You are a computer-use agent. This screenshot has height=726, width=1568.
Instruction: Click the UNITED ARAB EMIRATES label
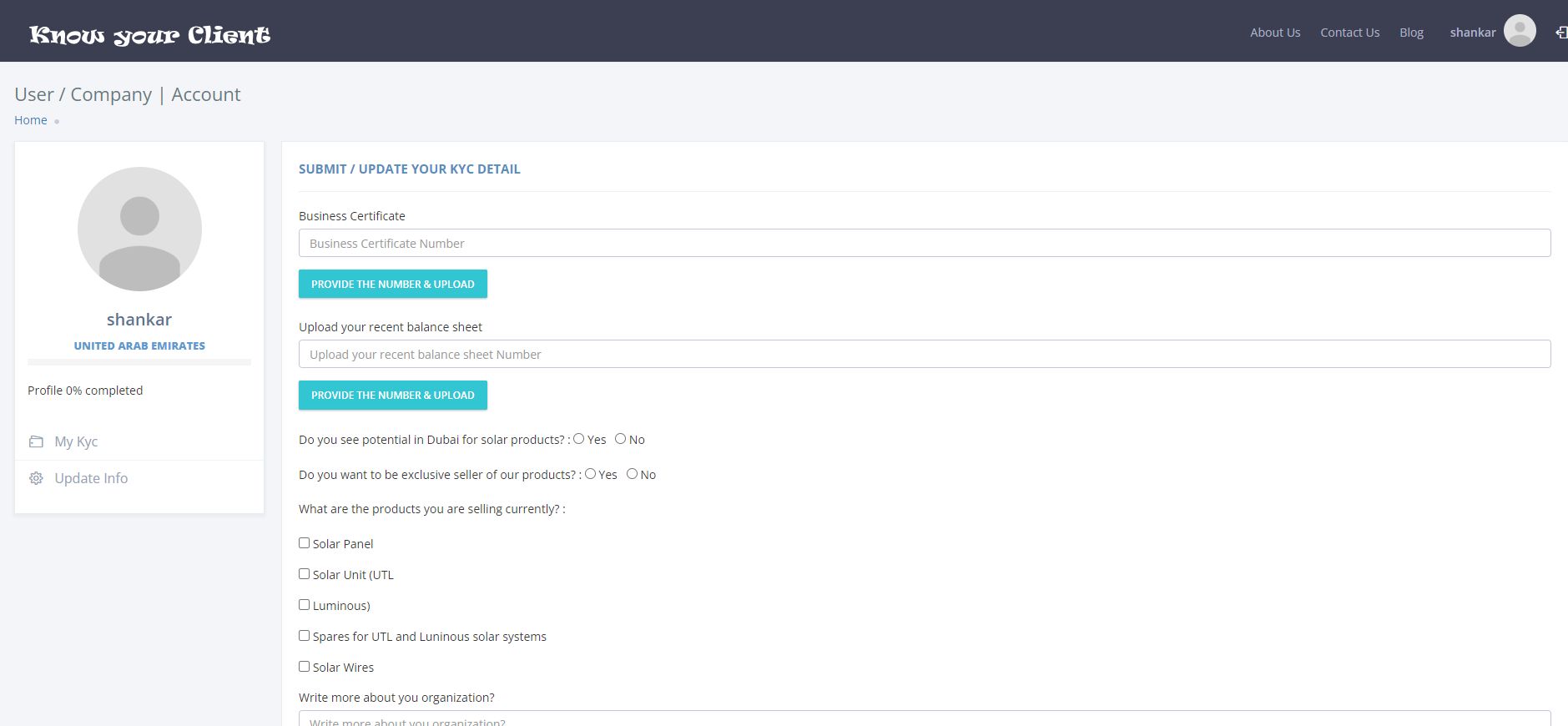(139, 345)
